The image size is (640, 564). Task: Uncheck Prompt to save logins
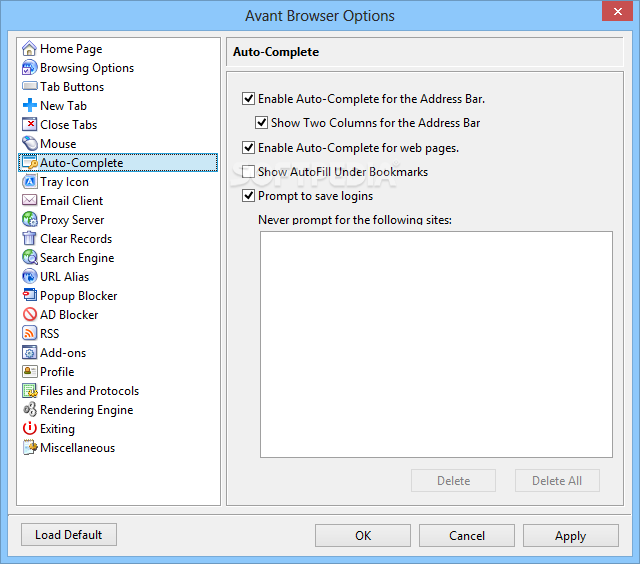coord(248,196)
